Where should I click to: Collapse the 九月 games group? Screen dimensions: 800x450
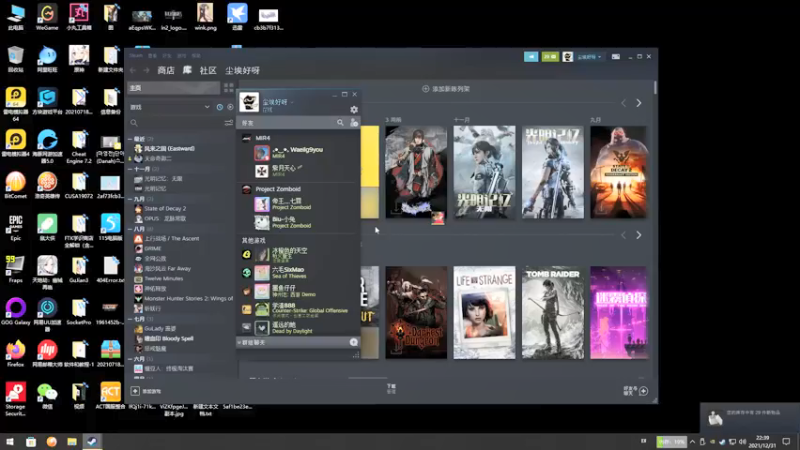pos(130,199)
